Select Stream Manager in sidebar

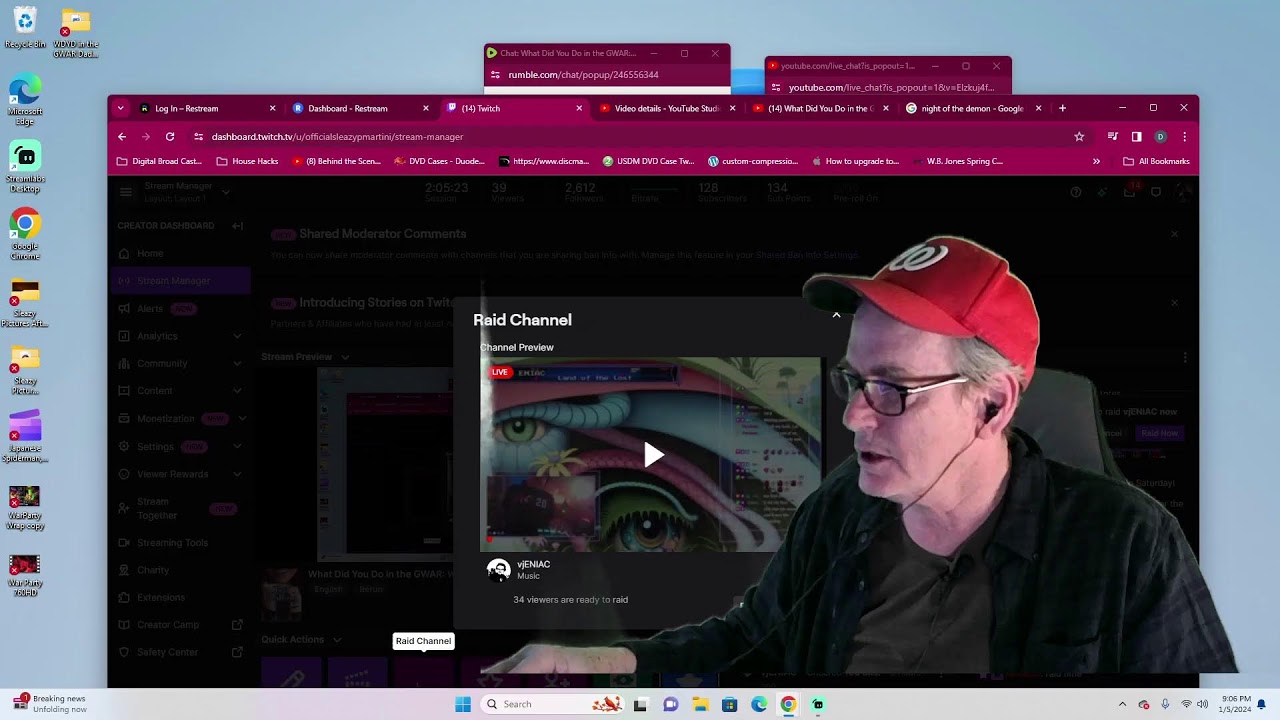(181, 281)
